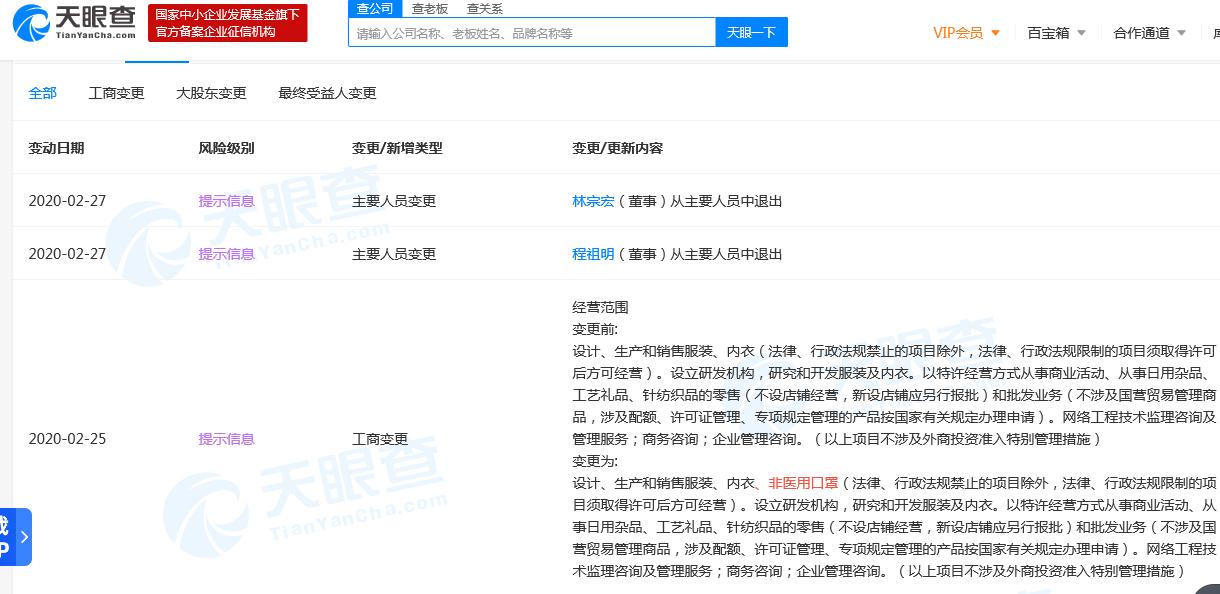
Task: Select the 大股东变更 filter tab
Action: point(211,93)
